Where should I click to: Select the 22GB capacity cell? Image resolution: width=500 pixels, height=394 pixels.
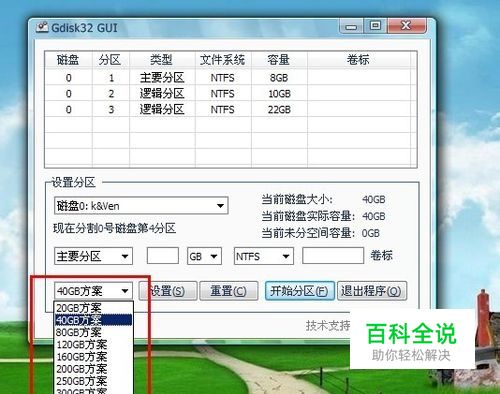[x=279, y=109]
